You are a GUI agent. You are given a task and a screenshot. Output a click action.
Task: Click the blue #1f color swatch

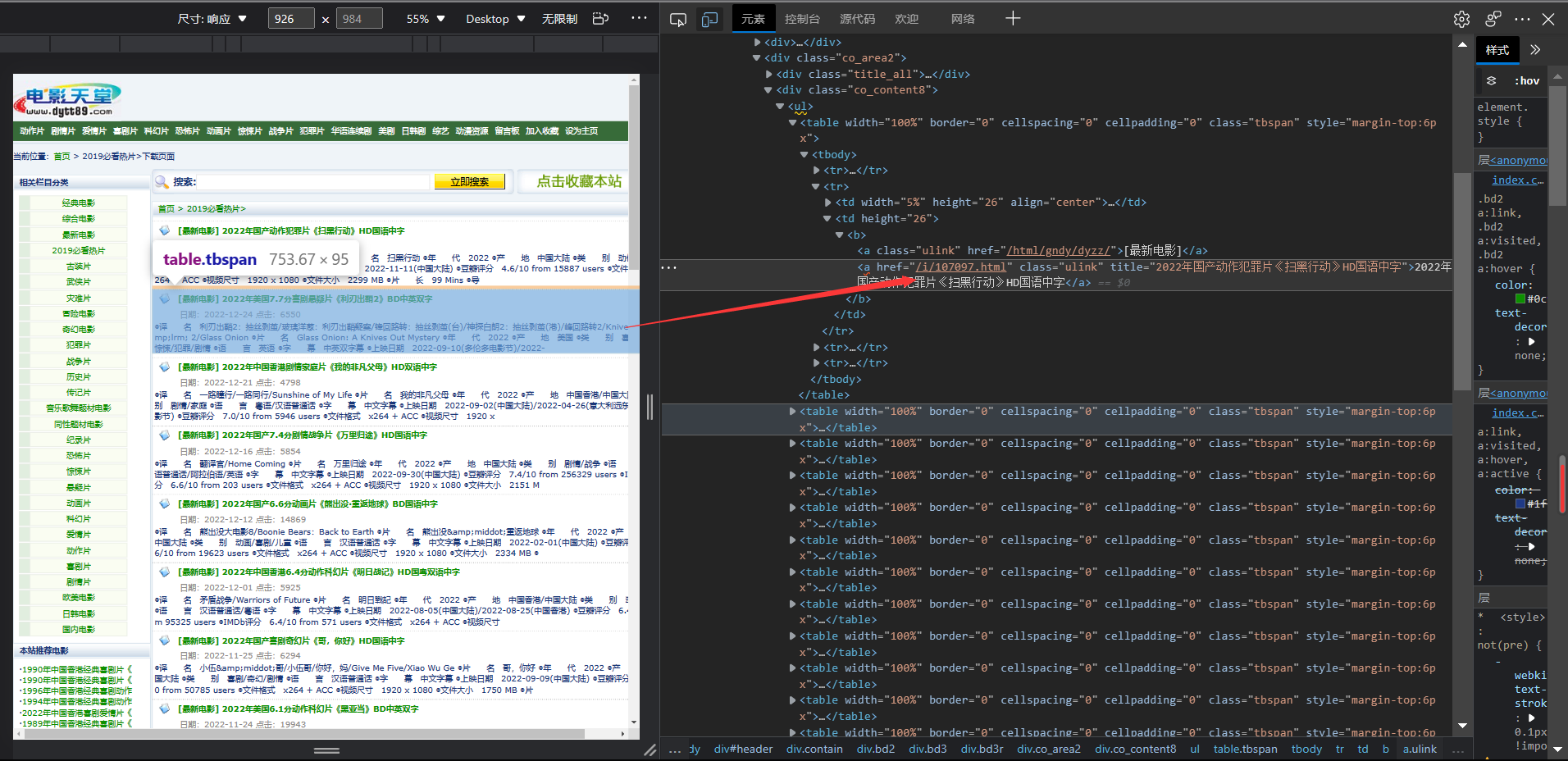1520,504
